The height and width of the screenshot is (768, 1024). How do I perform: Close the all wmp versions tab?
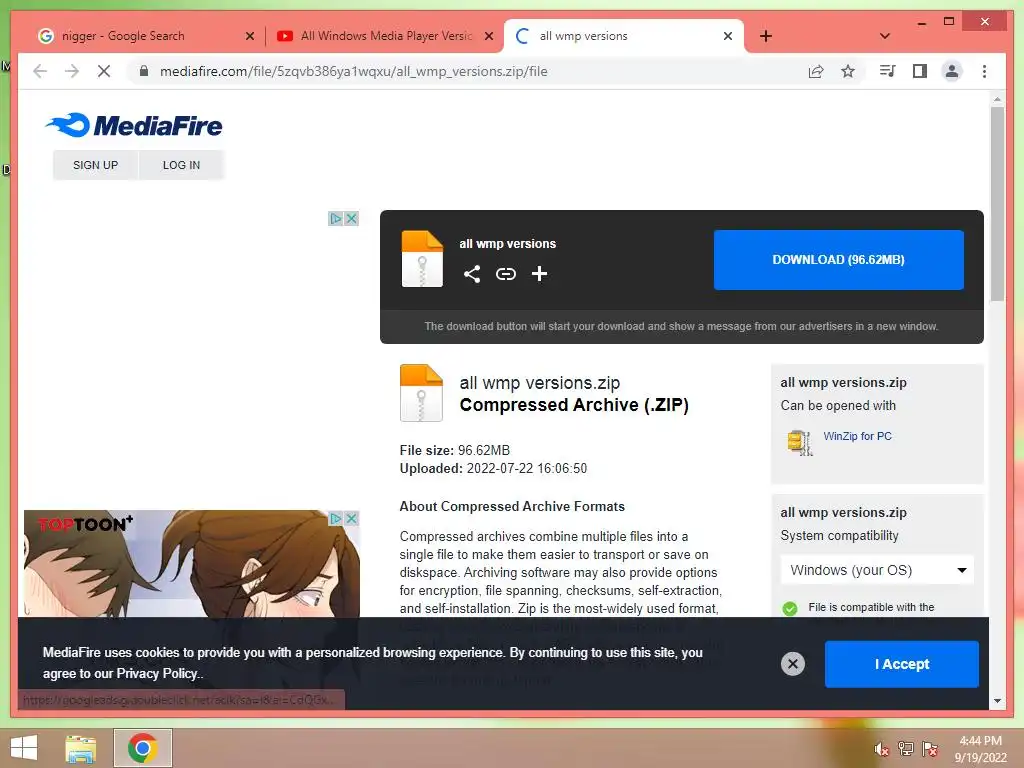click(728, 36)
